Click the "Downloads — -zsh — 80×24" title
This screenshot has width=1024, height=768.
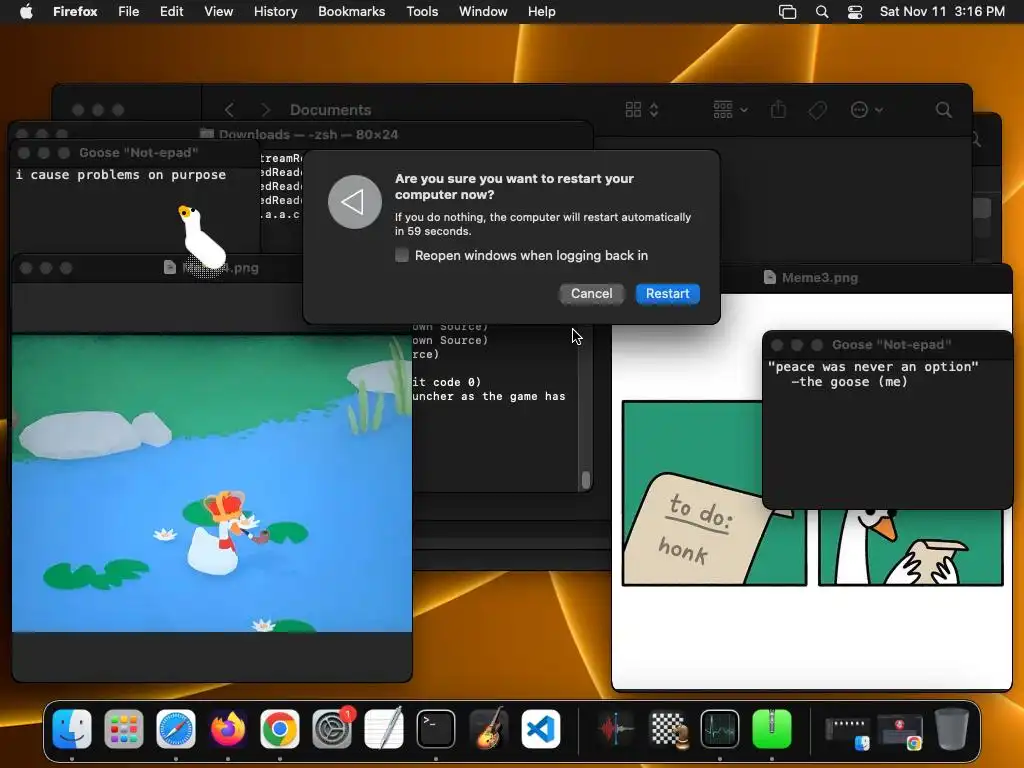[308, 135]
